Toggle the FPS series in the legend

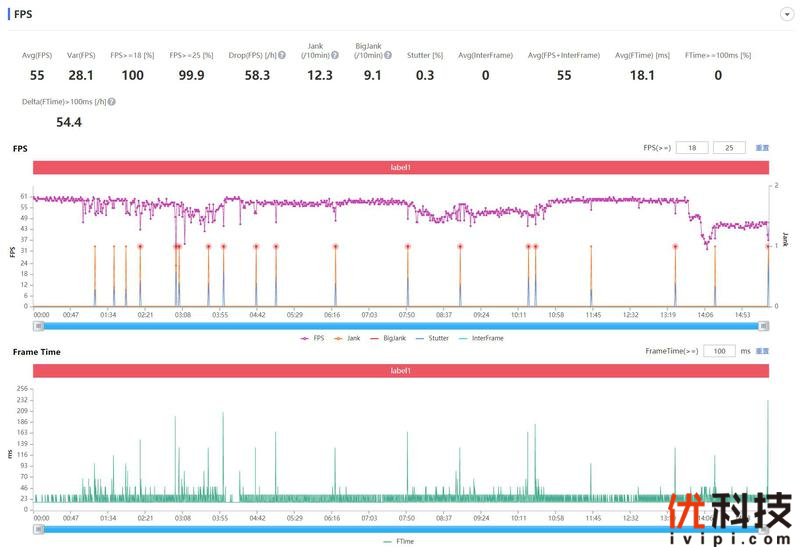(x=312, y=338)
